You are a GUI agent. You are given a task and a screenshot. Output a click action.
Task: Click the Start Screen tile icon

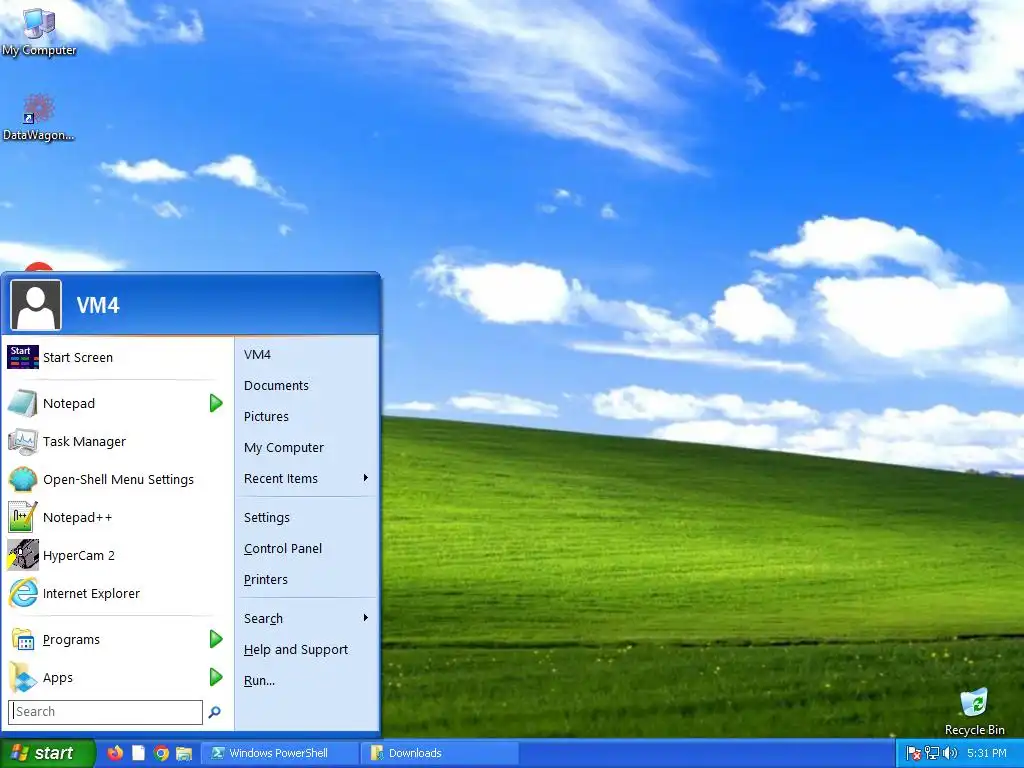(x=23, y=357)
